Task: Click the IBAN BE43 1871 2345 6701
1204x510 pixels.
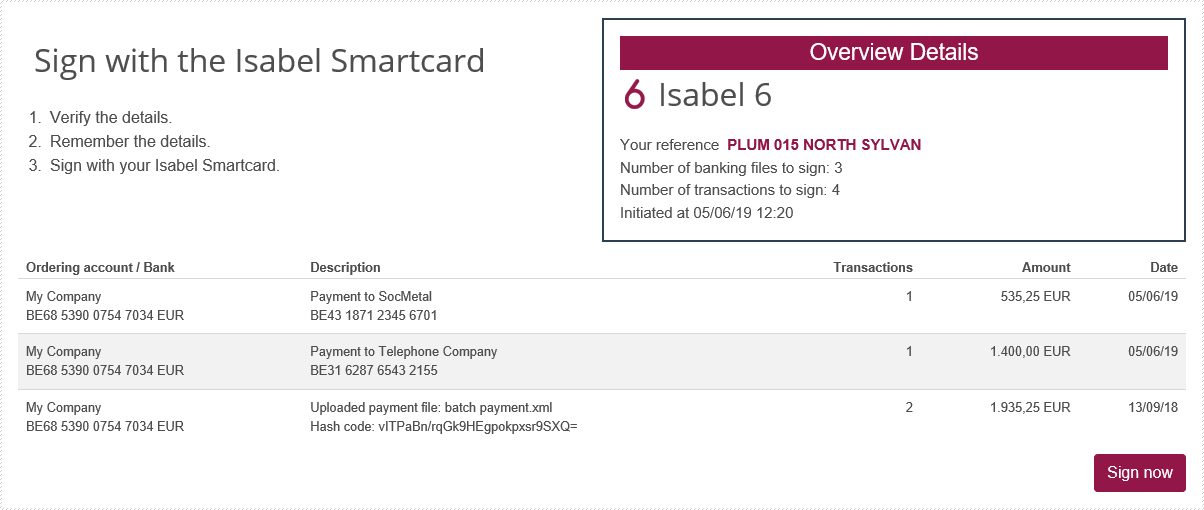Action: click(x=374, y=315)
